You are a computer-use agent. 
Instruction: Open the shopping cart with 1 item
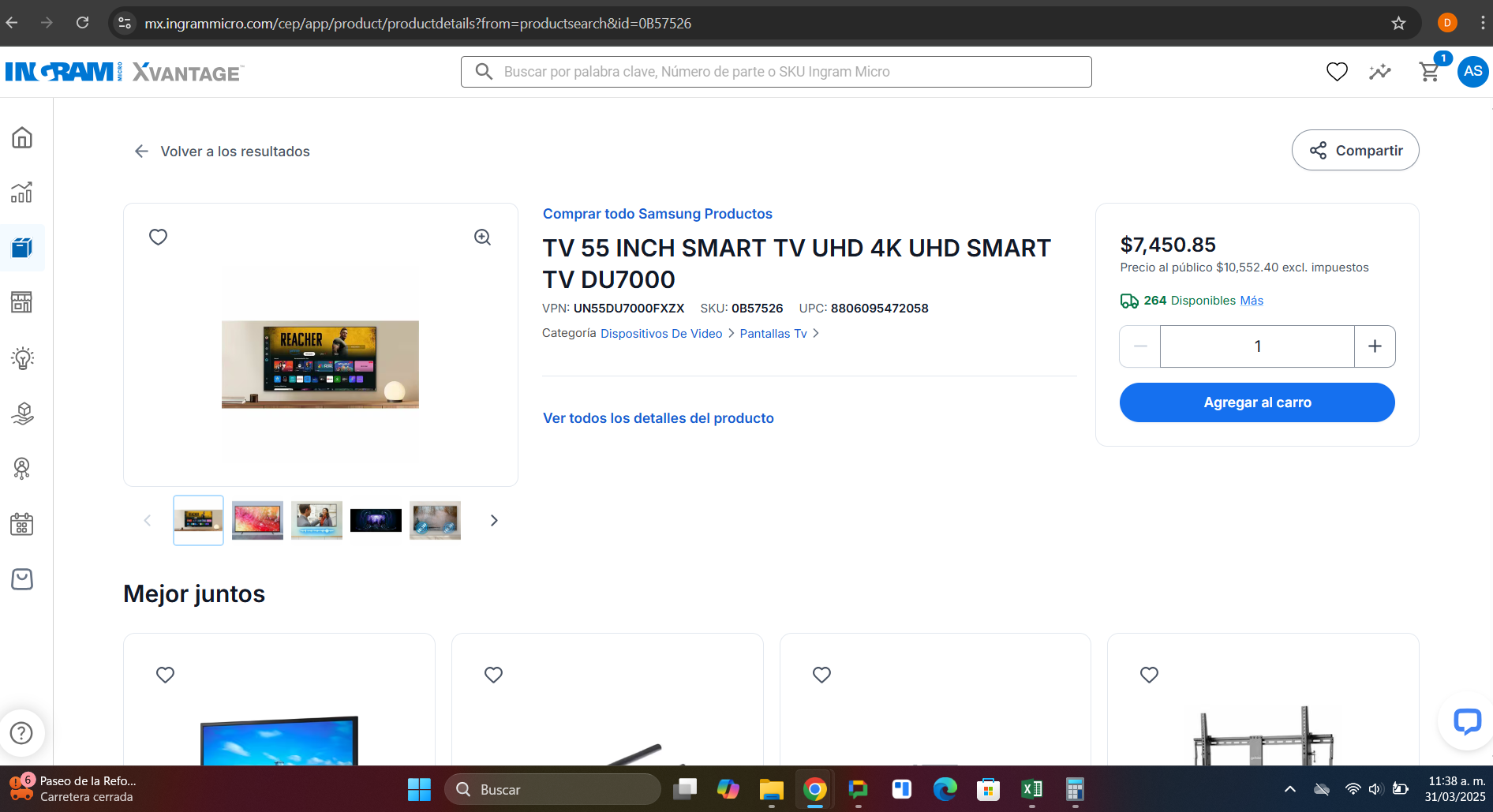point(1431,71)
